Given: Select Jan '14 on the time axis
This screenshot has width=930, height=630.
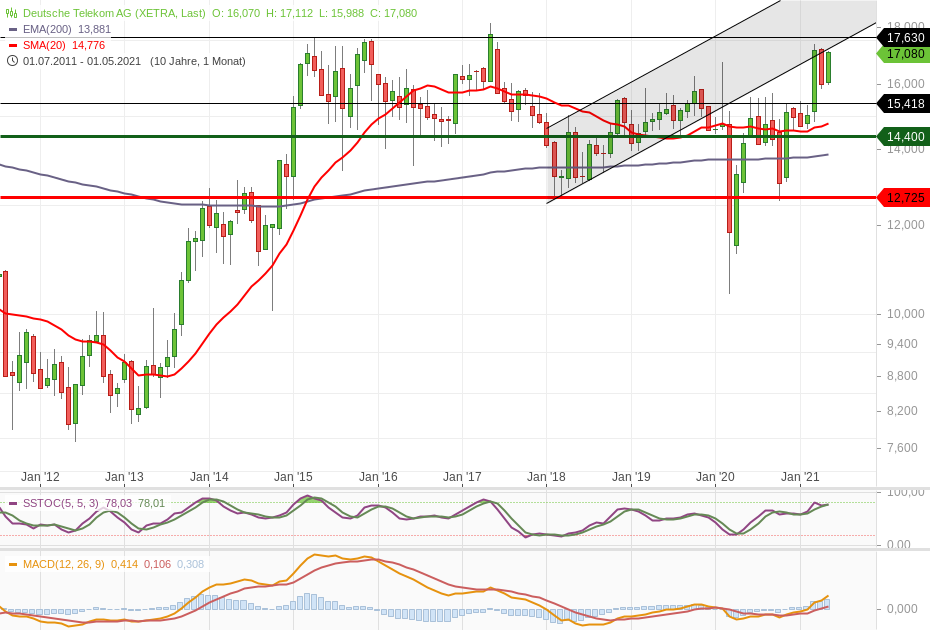Looking at the screenshot, I should click(209, 476).
